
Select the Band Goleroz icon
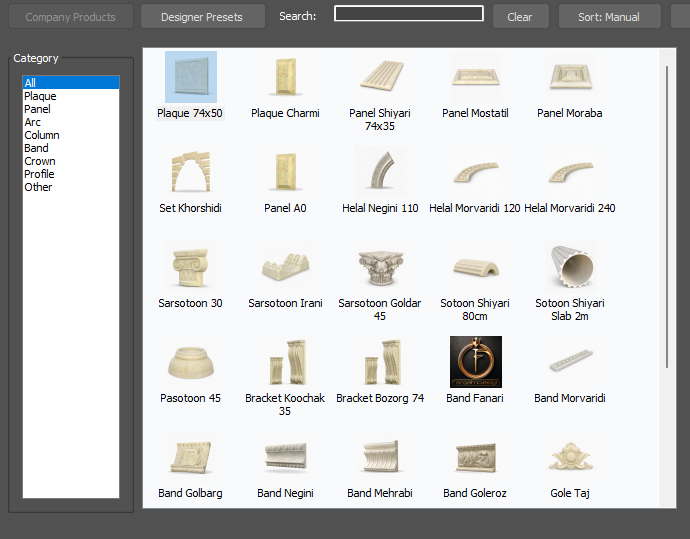[x=476, y=457]
